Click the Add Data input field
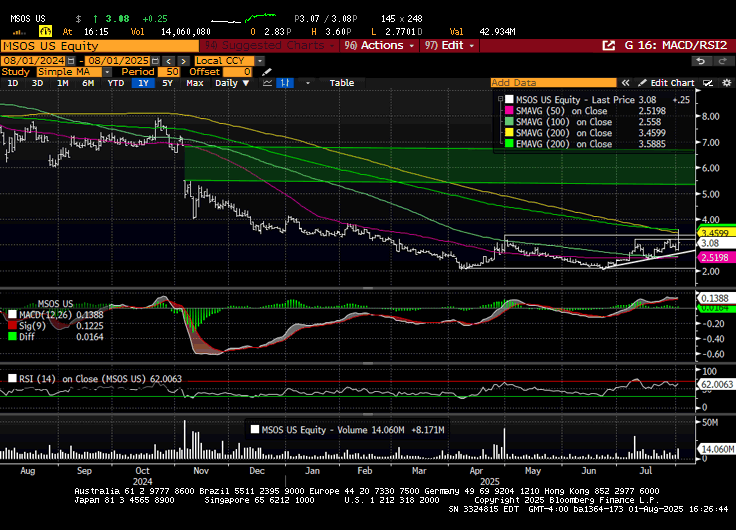This screenshot has width=736, height=530. (553, 83)
